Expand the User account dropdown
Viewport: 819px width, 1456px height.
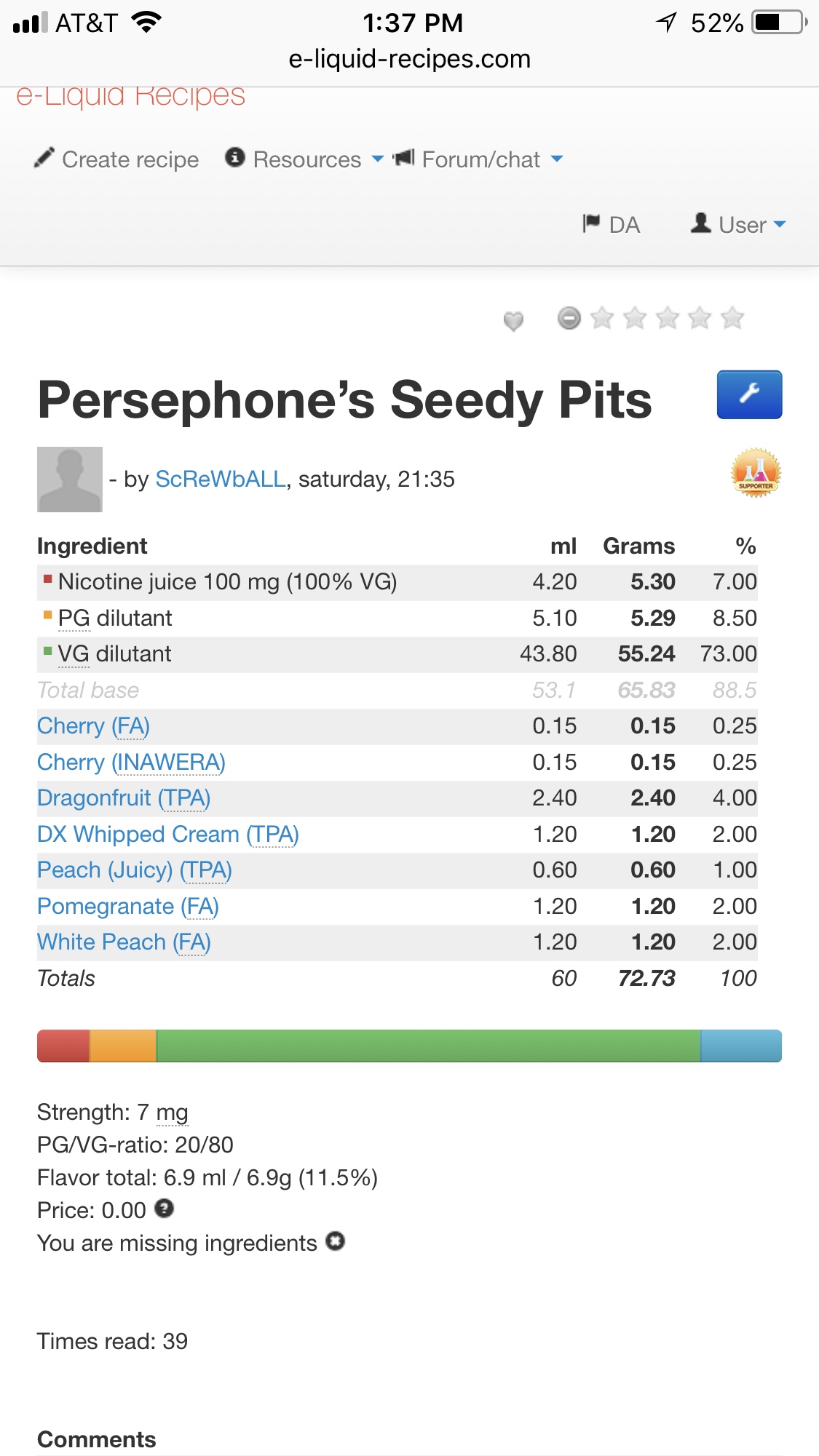pyautogui.click(x=780, y=224)
